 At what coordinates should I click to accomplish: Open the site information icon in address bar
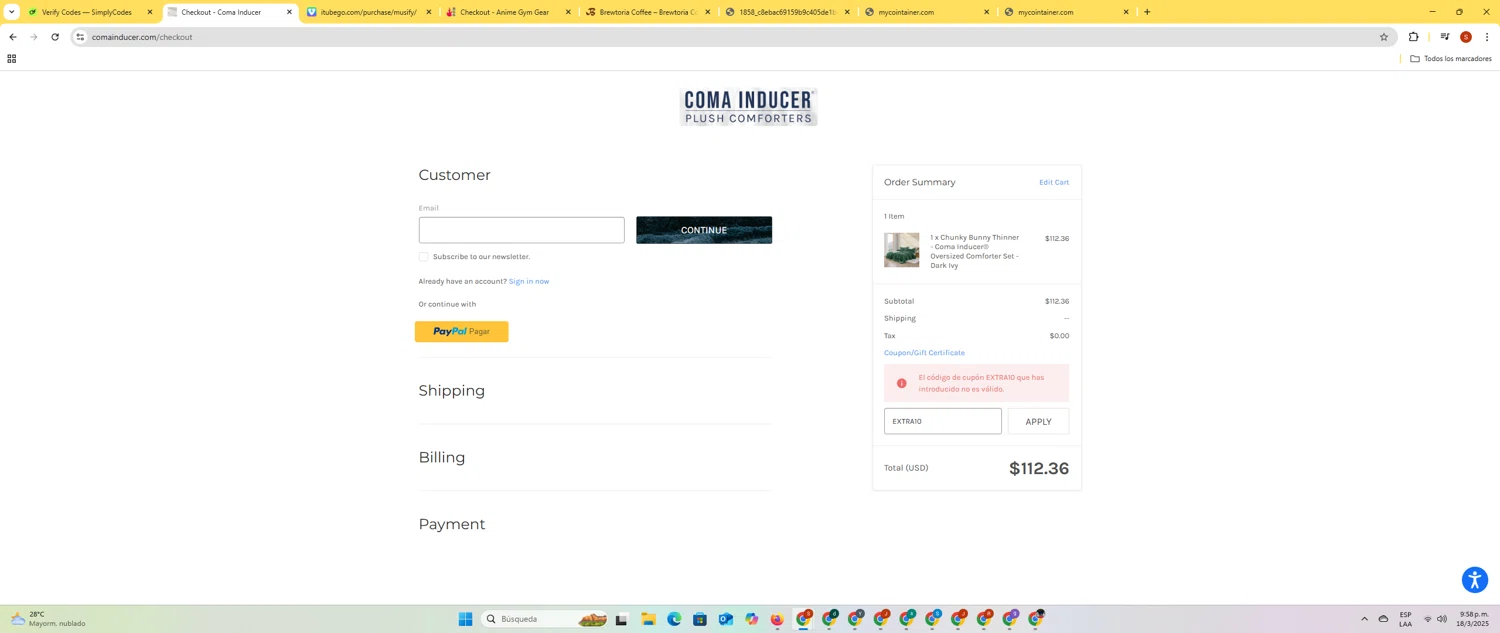tap(80, 37)
